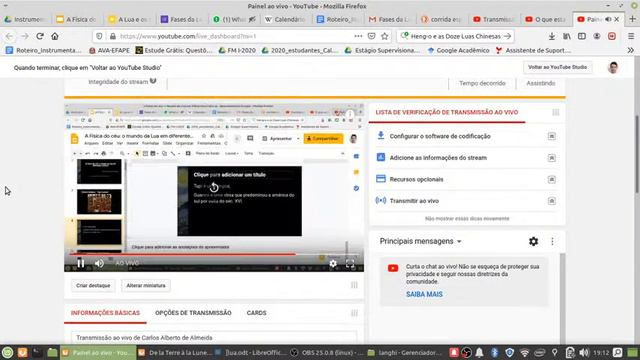Pause the live stream preview player
The height and width of the screenshot is (360, 640).
click(81, 263)
